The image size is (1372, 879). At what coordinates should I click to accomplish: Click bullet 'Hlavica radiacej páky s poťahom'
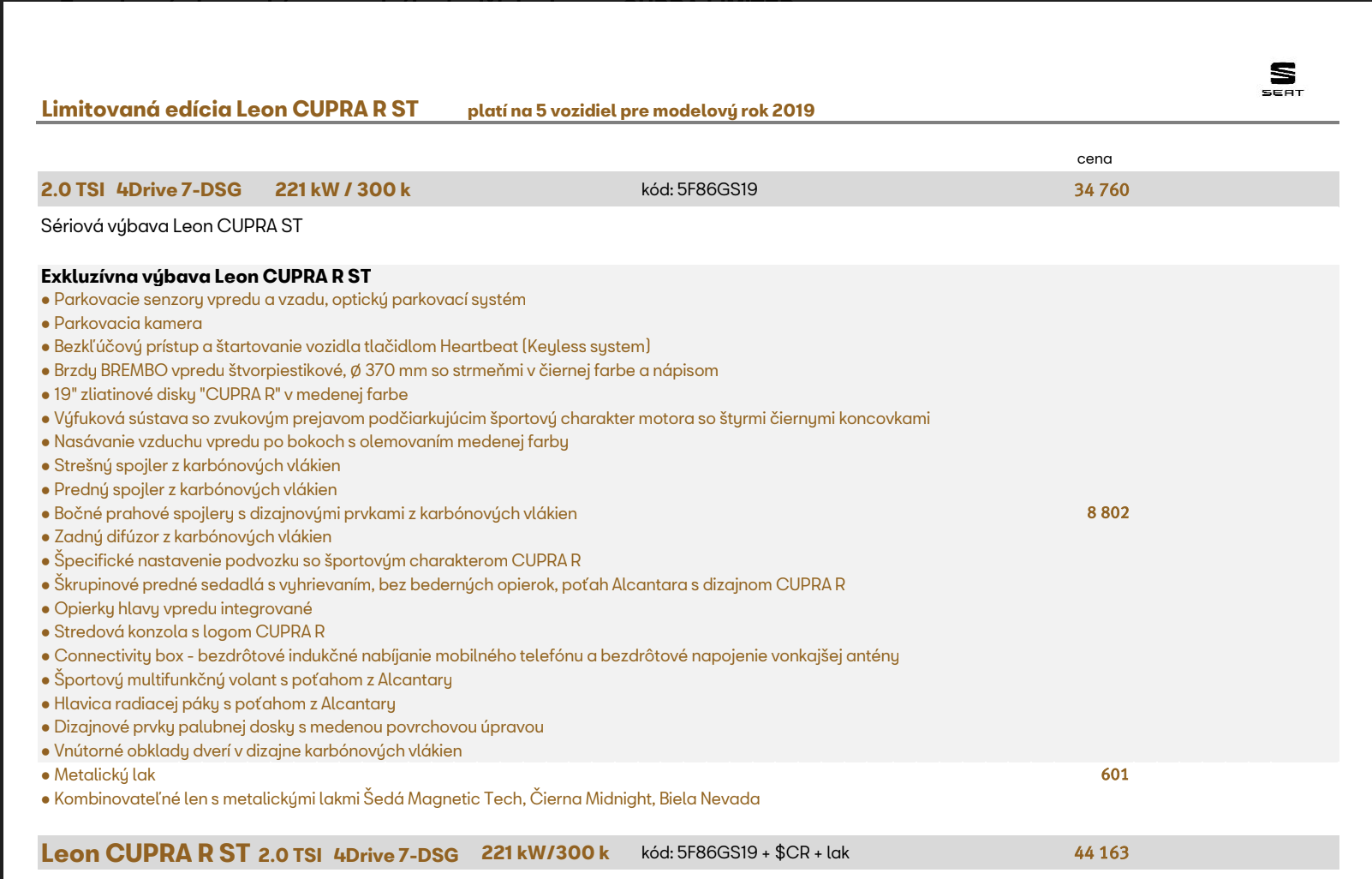point(218,703)
